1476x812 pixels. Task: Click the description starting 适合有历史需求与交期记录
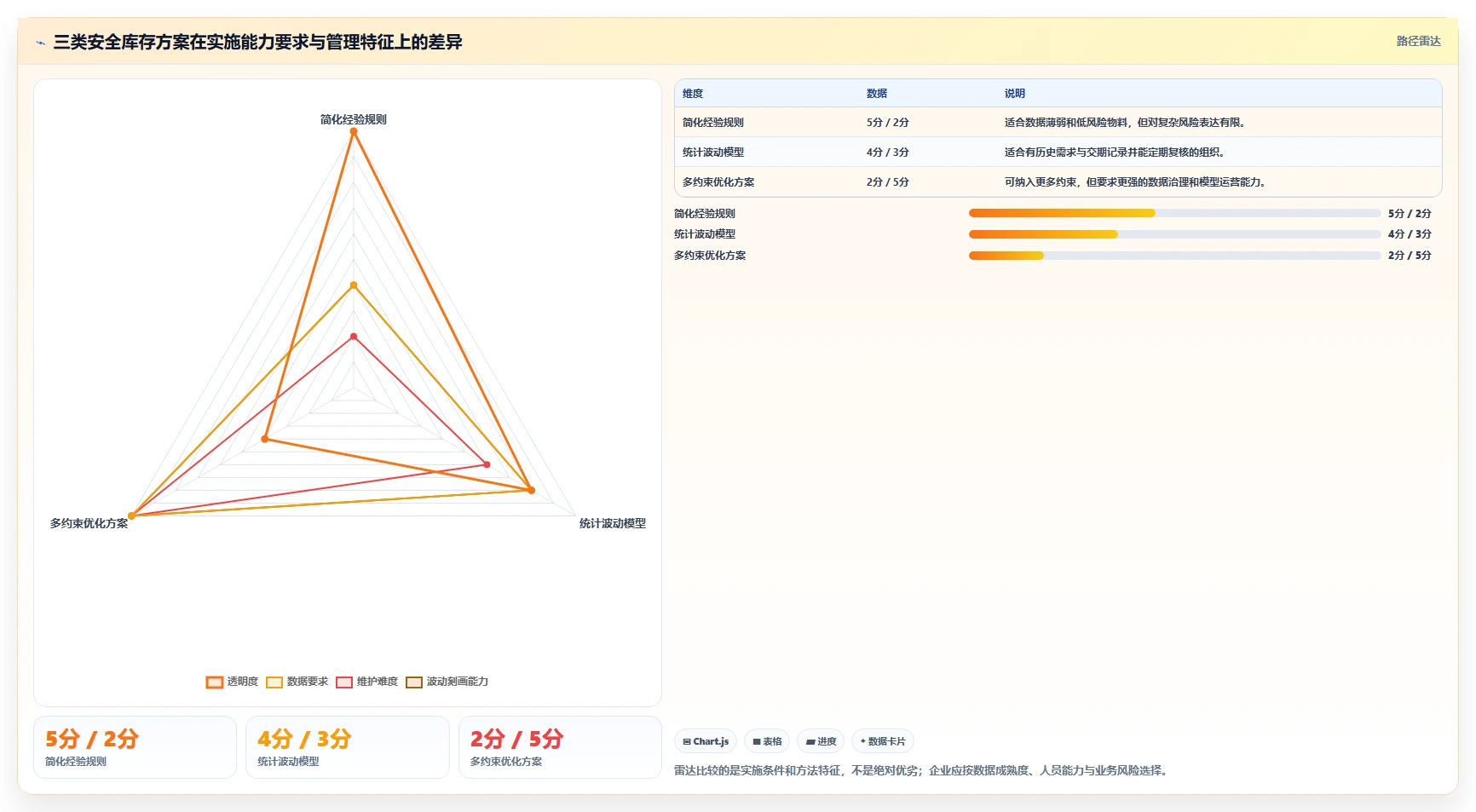coord(1117,153)
